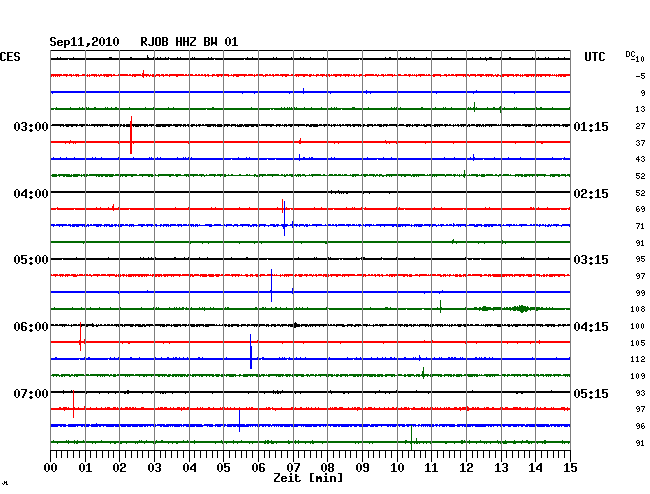
Task: Select minute label 12 on the time axis
Action: (466, 467)
